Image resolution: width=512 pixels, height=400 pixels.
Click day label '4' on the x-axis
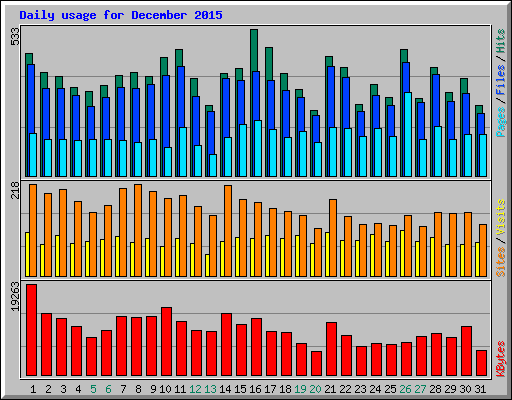pyautogui.click(x=78, y=389)
